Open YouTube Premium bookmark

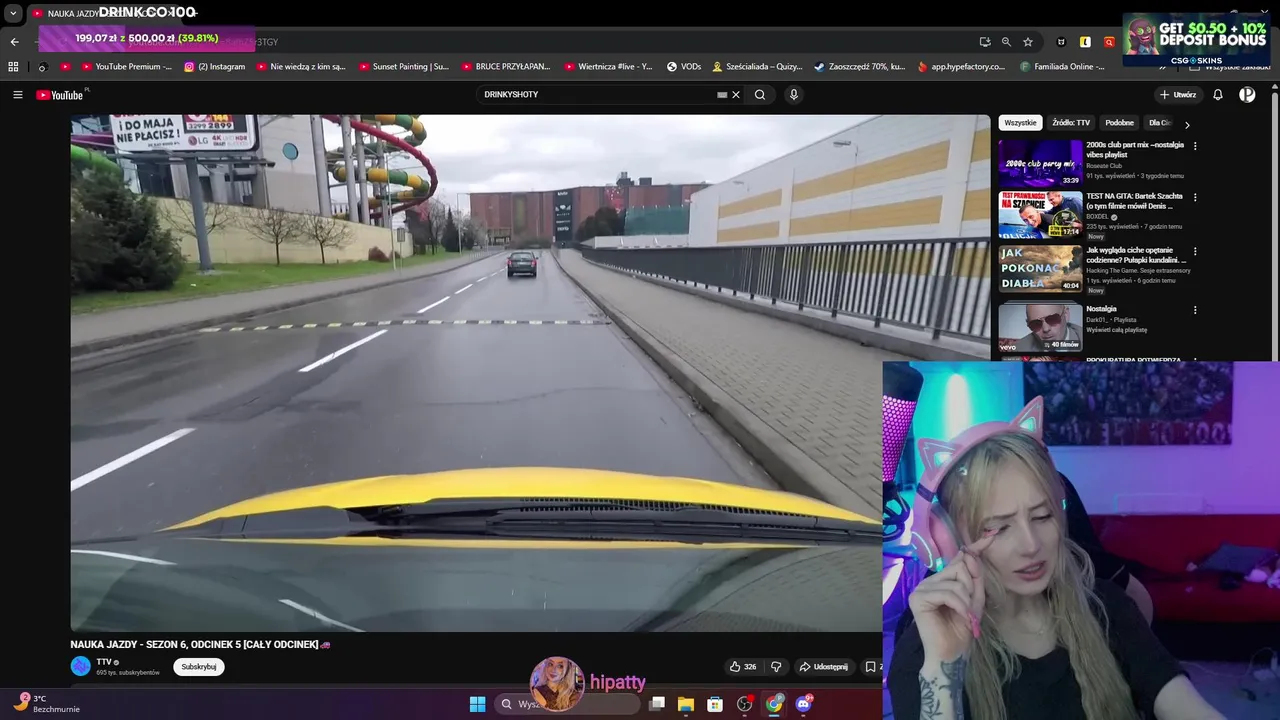click(x=126, y=67)
